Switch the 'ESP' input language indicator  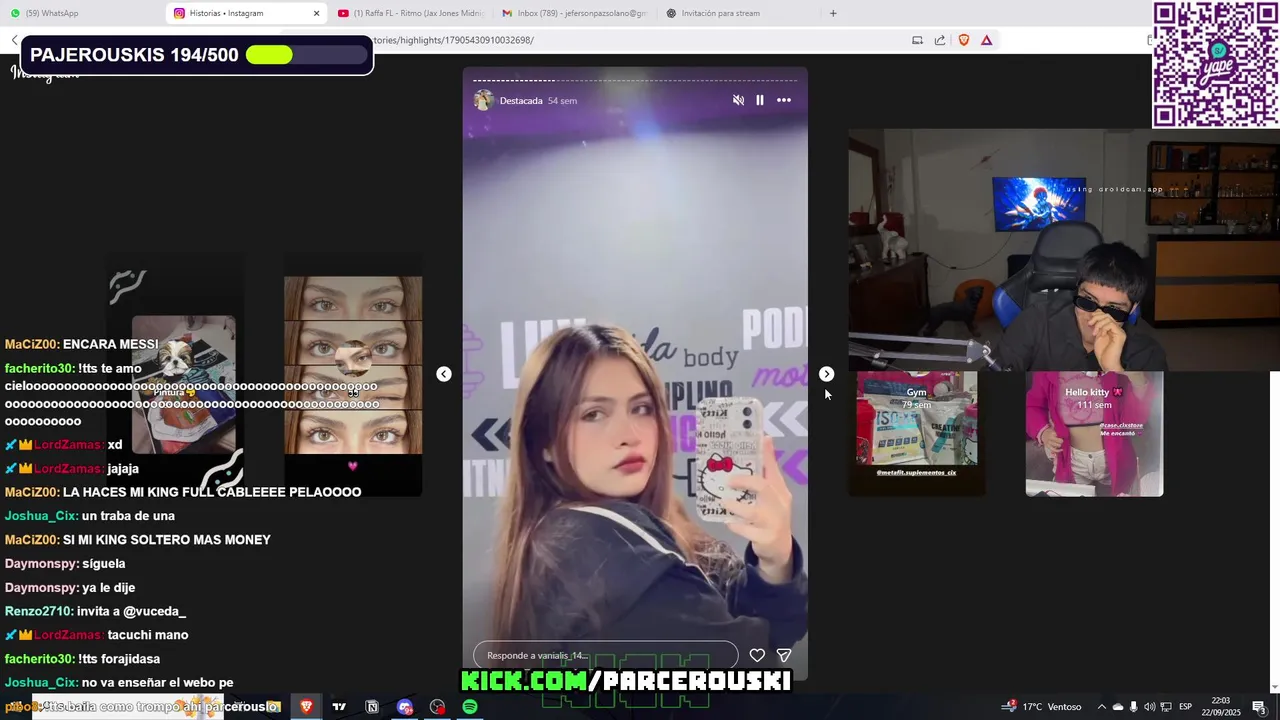pos(1186,707)
